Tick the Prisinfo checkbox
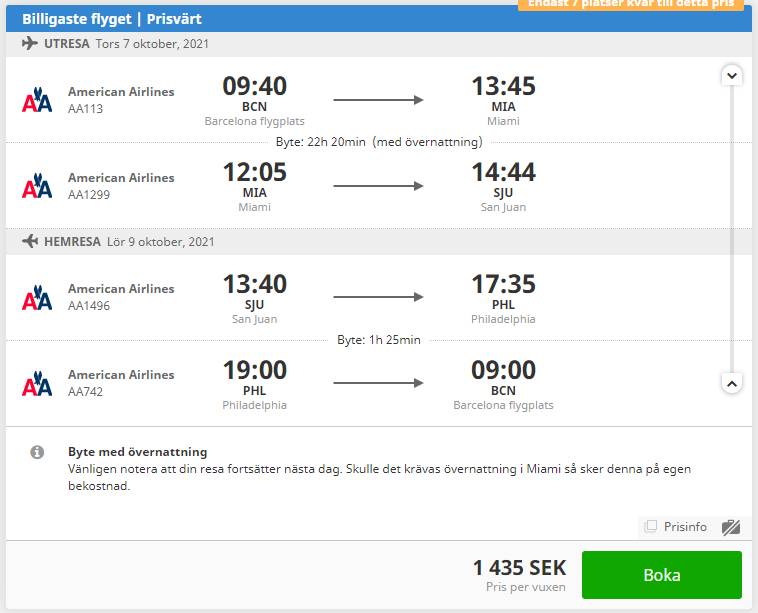The width and height of the screenshot is (758, 613). click(651, 525)
